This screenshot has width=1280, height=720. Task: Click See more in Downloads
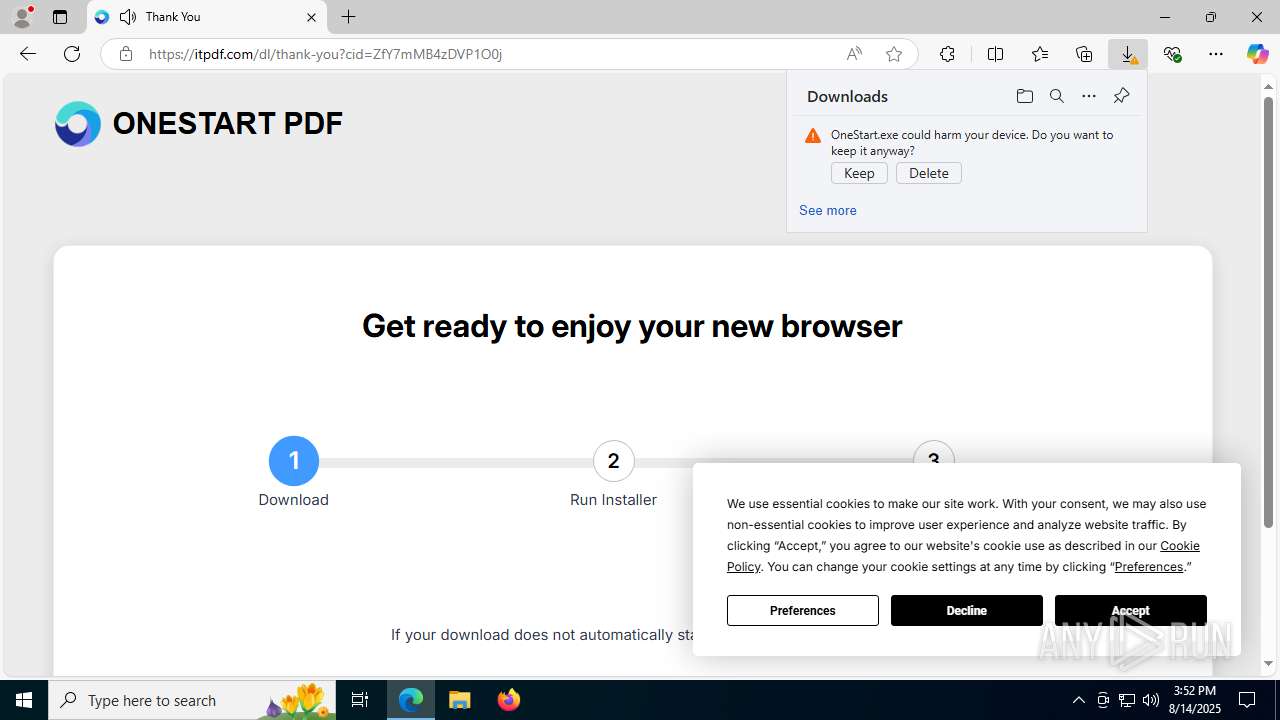[827, 210]
